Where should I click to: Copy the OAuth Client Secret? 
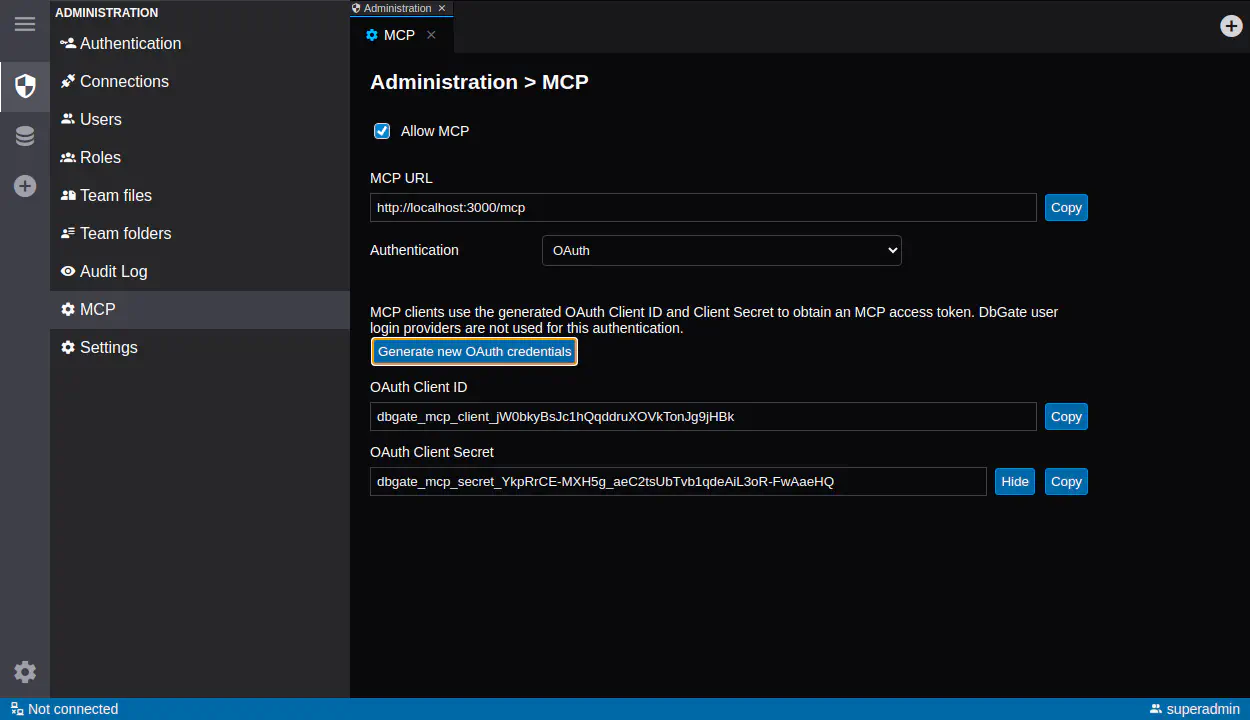coord(1066,481)
